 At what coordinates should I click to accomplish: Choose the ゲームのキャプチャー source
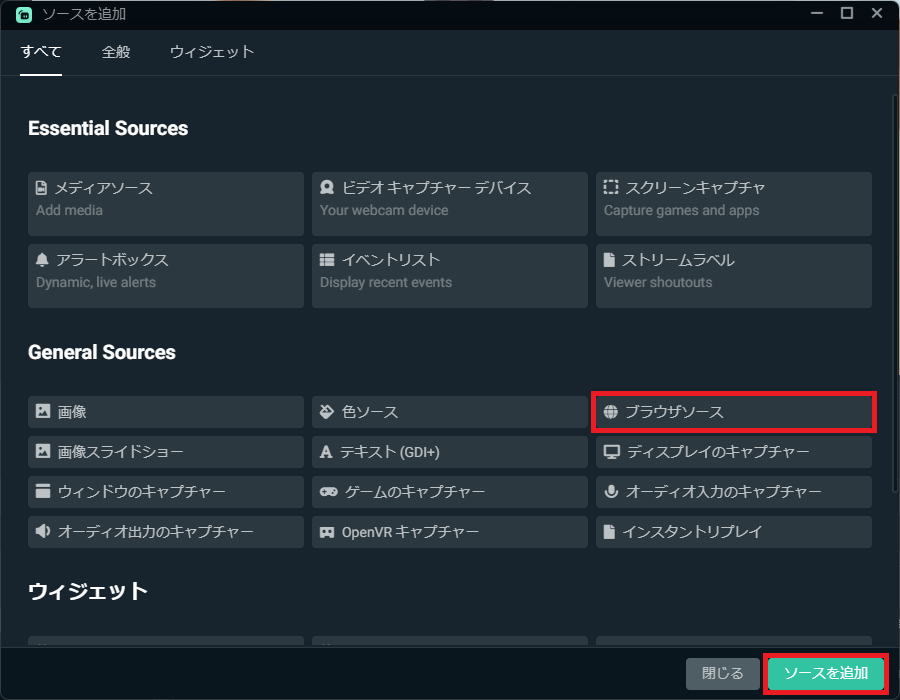click(x=449, y=492)
